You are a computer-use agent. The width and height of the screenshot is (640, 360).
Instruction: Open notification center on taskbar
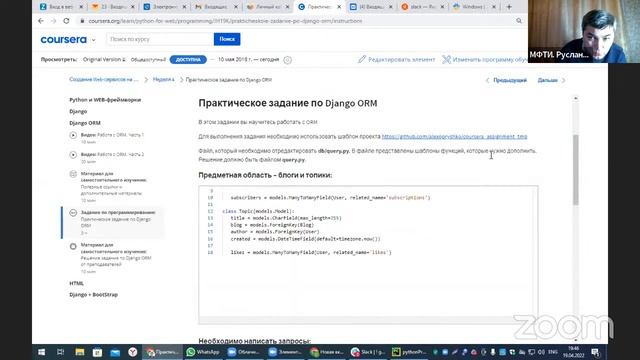596,352
